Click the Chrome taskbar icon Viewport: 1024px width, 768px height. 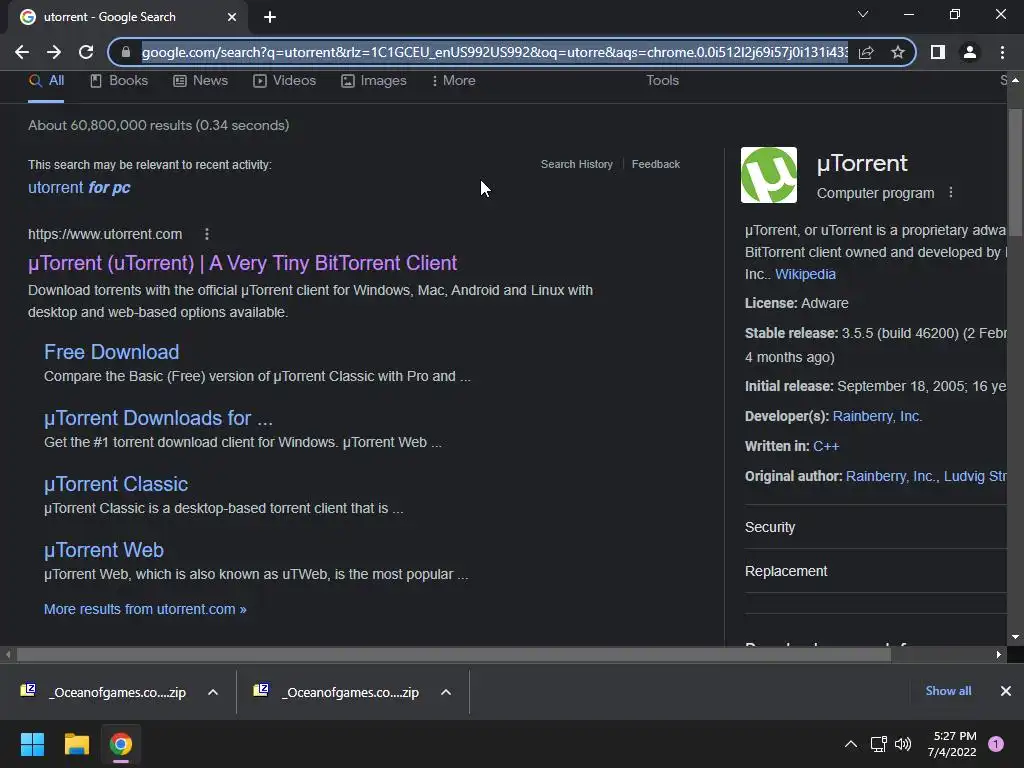(x=121, y=744)
